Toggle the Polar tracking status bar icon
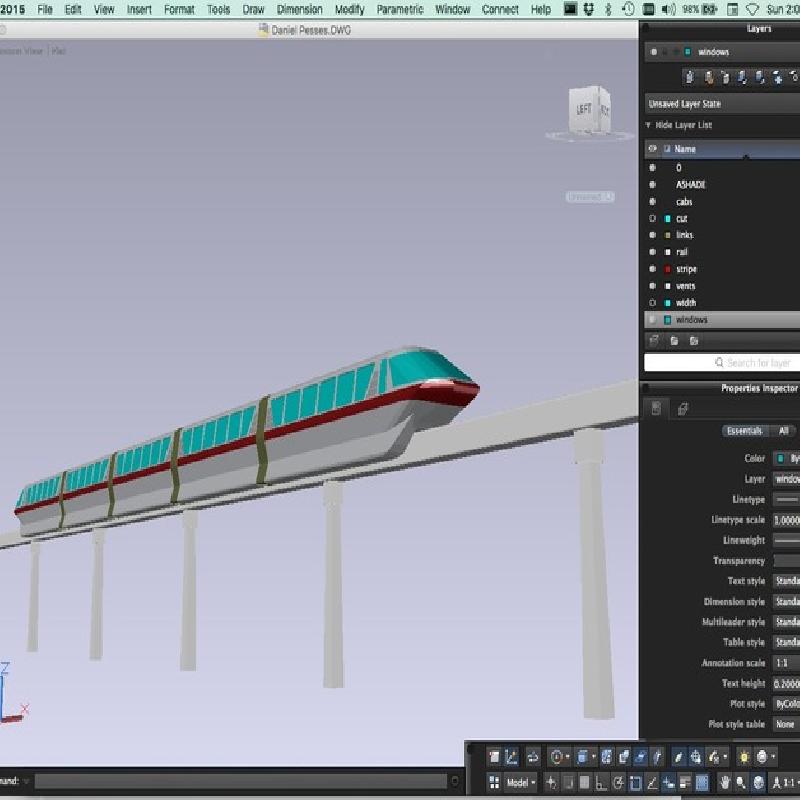Image resolution: width=800 pixels, height=800 pixels. click(618, 782)
